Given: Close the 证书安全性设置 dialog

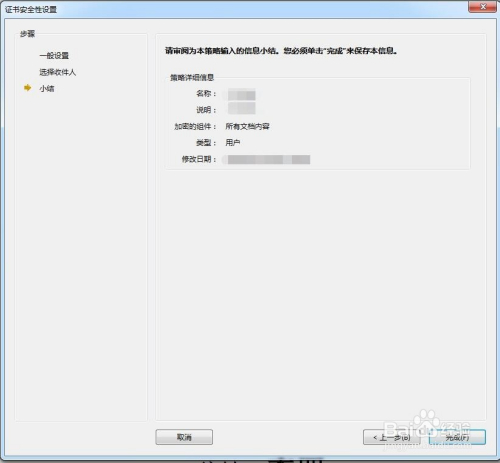Looking at the screenshot, I should coord(482,6).
